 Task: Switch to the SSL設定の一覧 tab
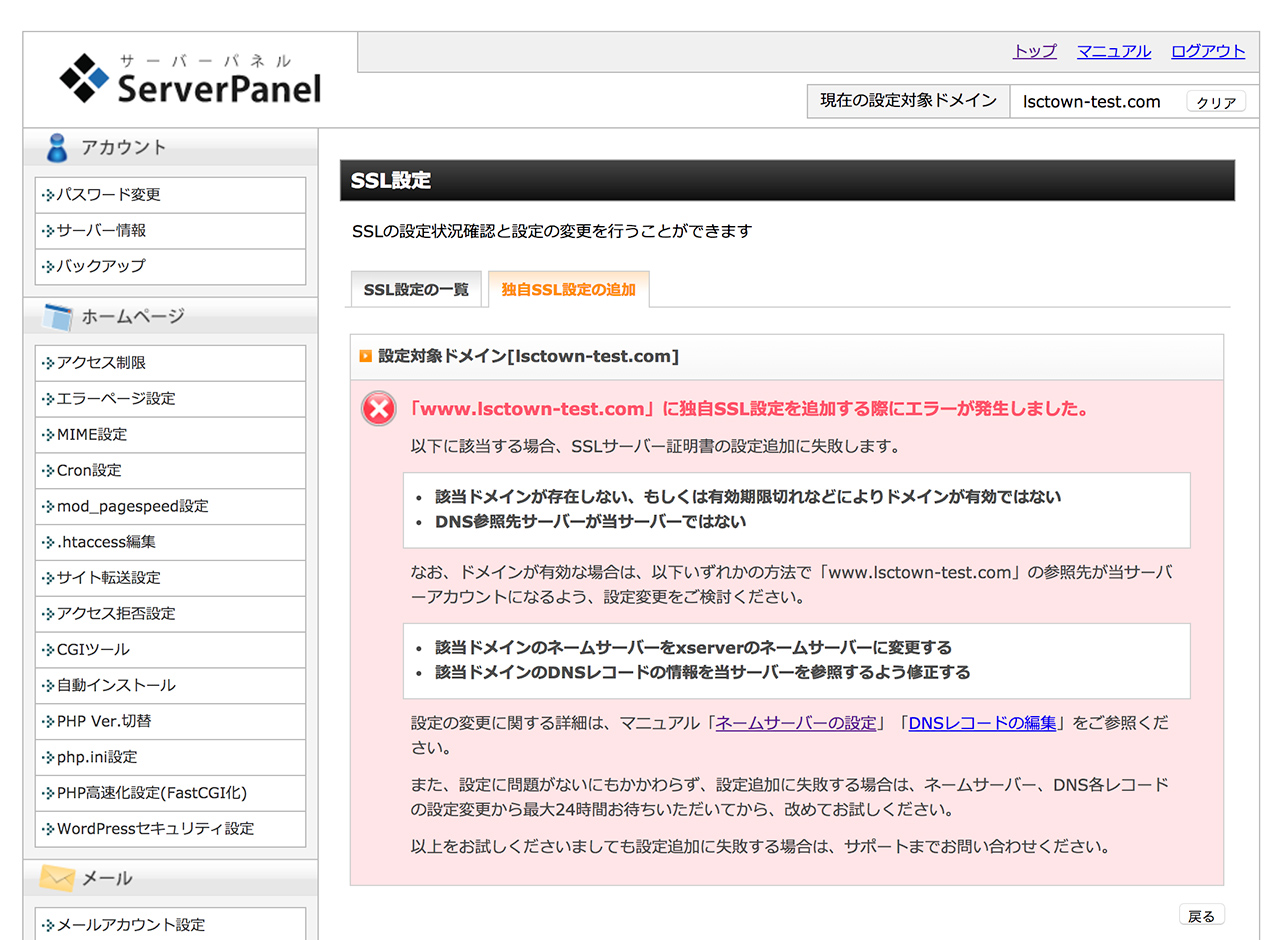tap(415, 290)
